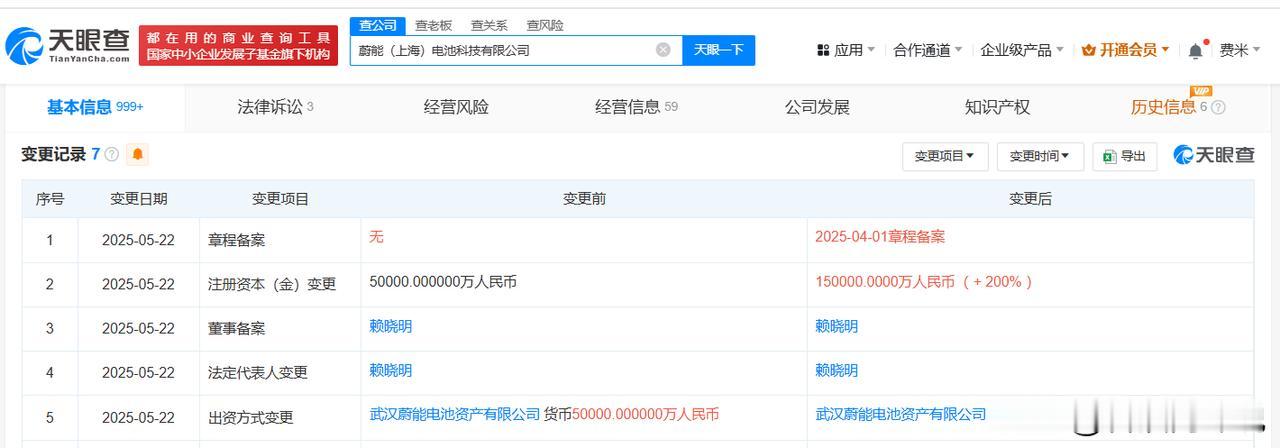This screenshot has height=448, width=1280.
Task: Click the 50000.000000万人民币 value in row 2
Action: [x=443, y=282]
